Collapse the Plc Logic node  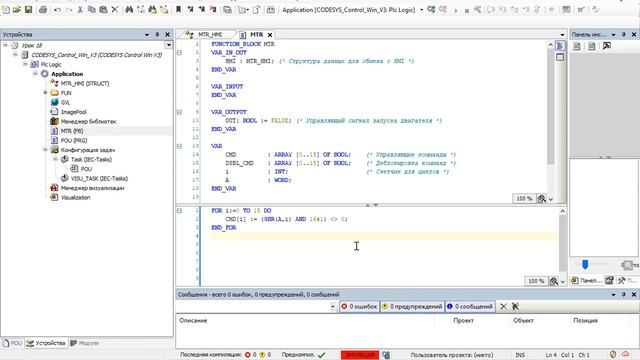pyautogui.click(x=25, y=64)
